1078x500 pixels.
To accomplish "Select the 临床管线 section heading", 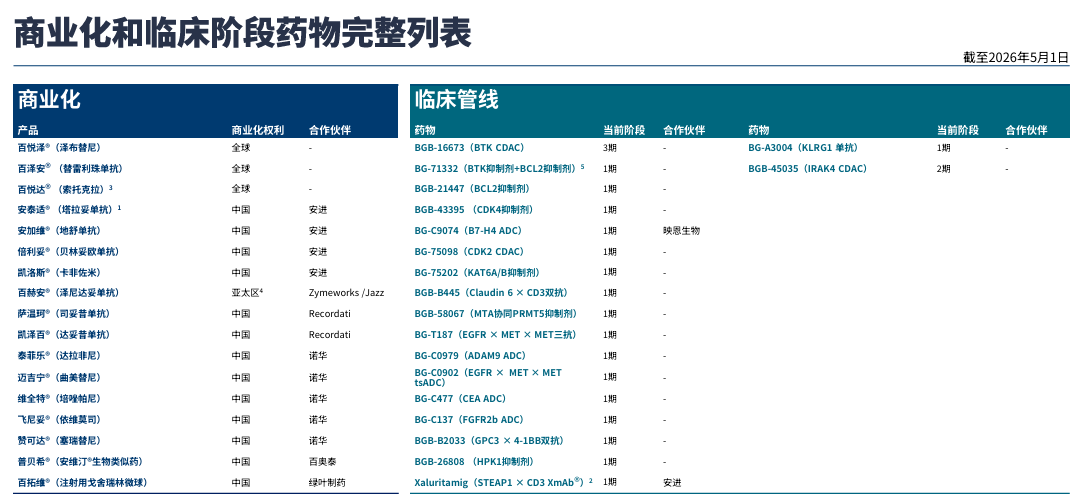I will pyautogui.click(x=456, y=100).
